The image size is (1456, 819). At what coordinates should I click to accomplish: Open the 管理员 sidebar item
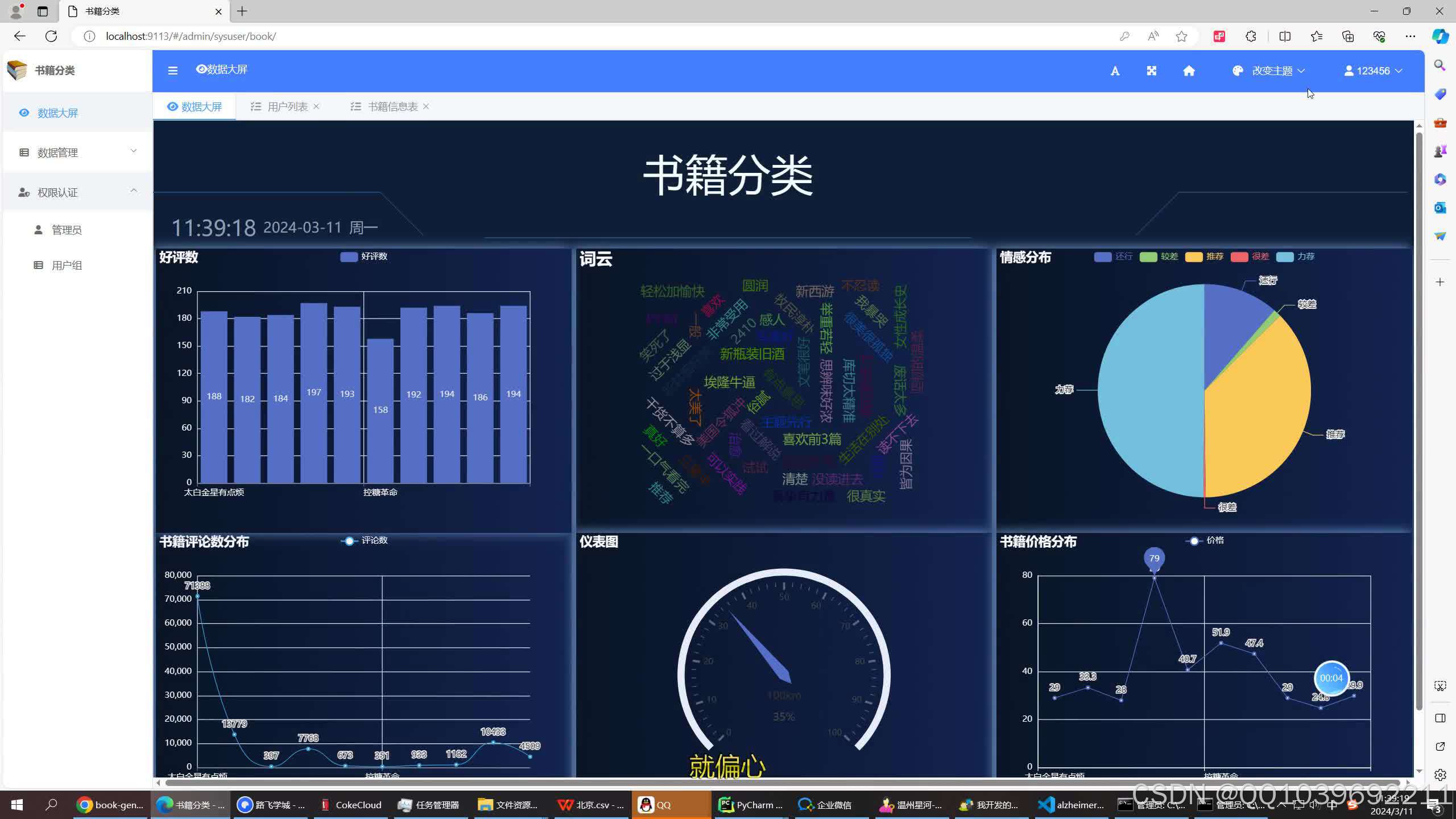click(x=77, y=230)
